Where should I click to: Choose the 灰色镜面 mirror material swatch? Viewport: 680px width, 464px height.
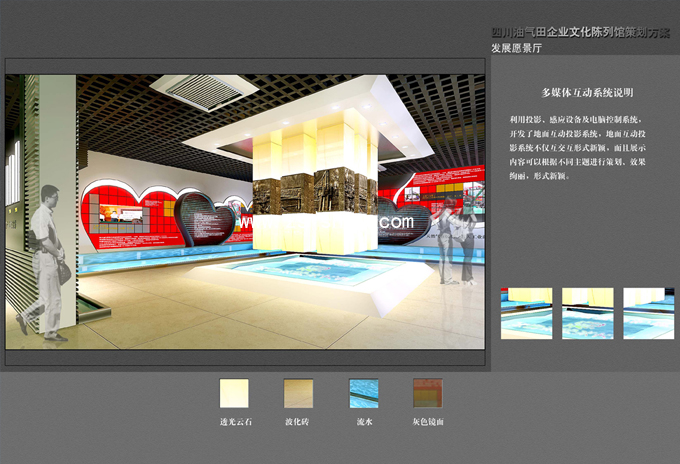click(428, 393)
